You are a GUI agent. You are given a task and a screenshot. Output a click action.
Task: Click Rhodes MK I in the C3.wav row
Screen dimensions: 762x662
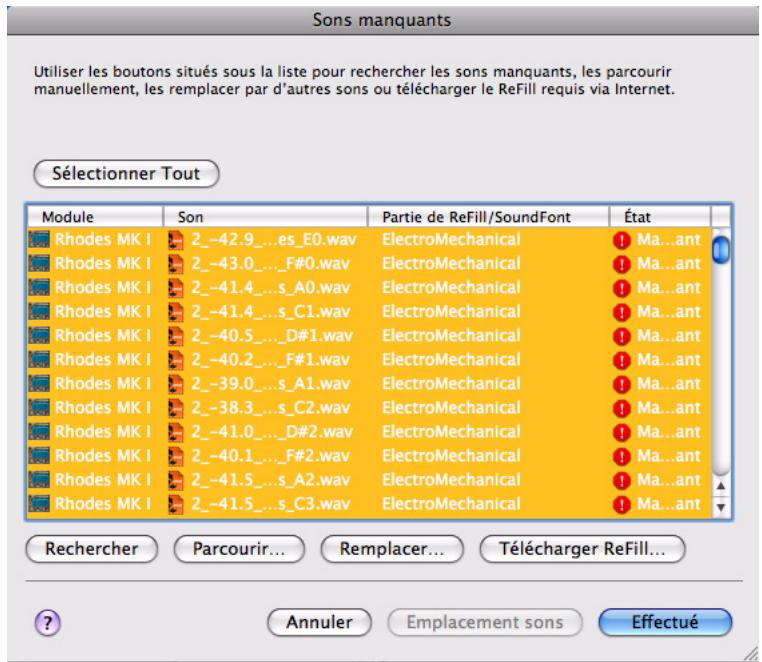103,504
